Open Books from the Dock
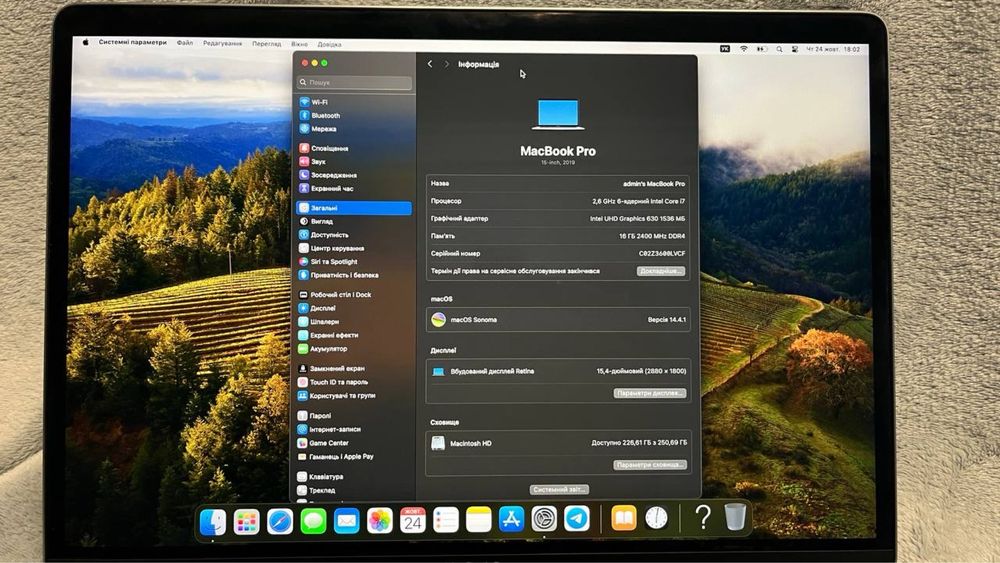The image size is (1000, 563). coord(624,518)
